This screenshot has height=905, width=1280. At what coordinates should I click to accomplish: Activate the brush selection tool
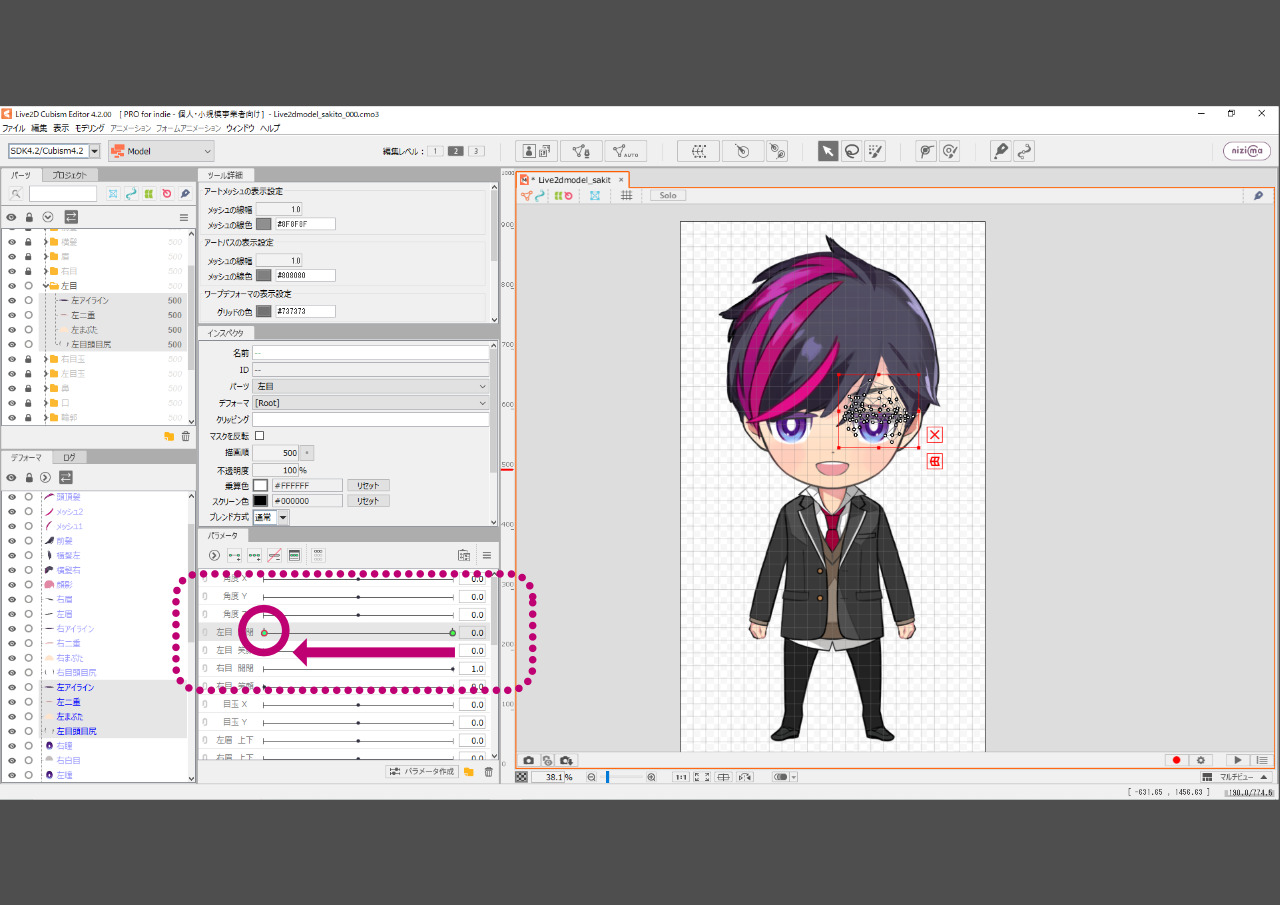point(876,151)
